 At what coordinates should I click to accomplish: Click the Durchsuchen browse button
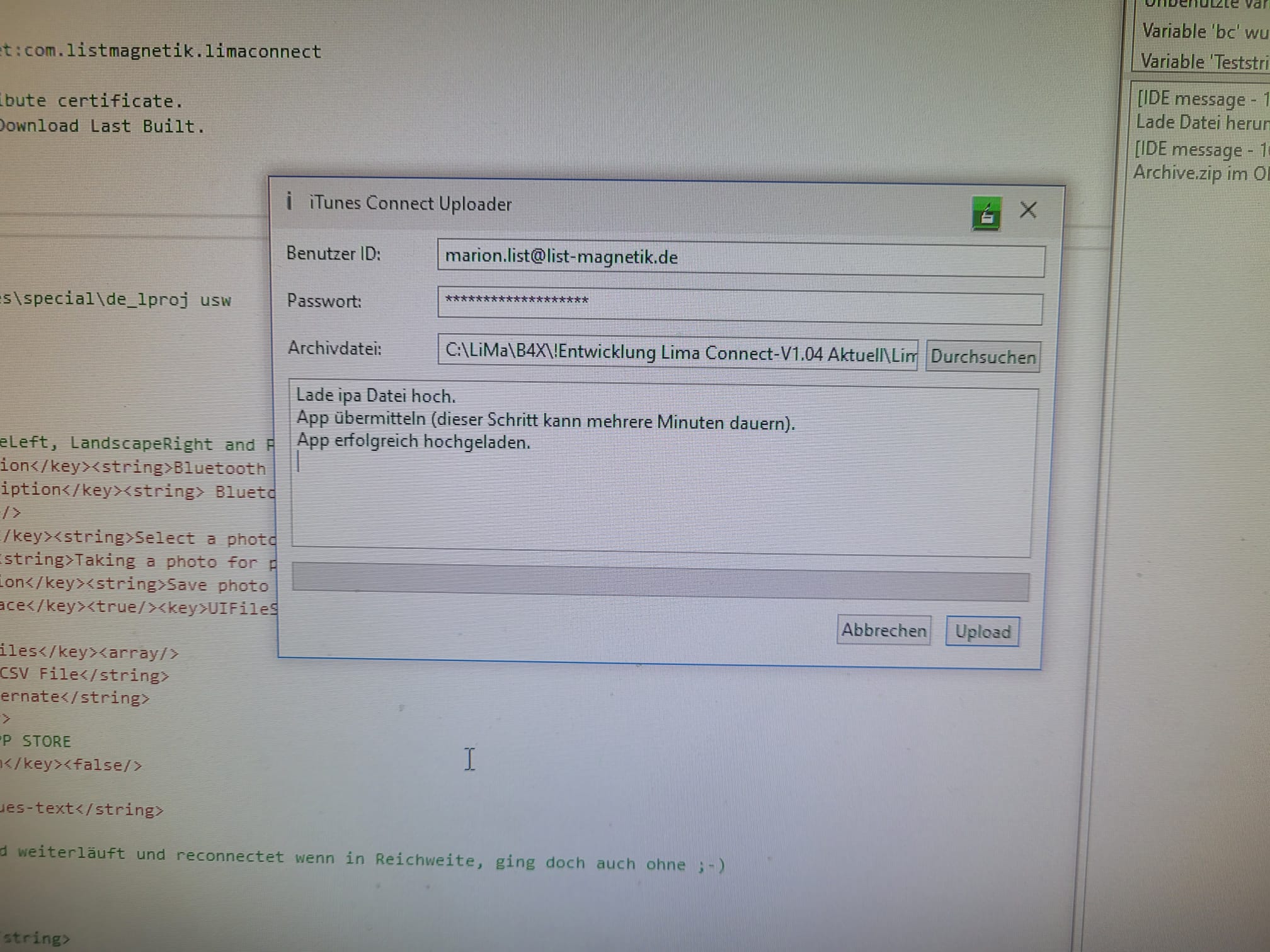point(983,357)
